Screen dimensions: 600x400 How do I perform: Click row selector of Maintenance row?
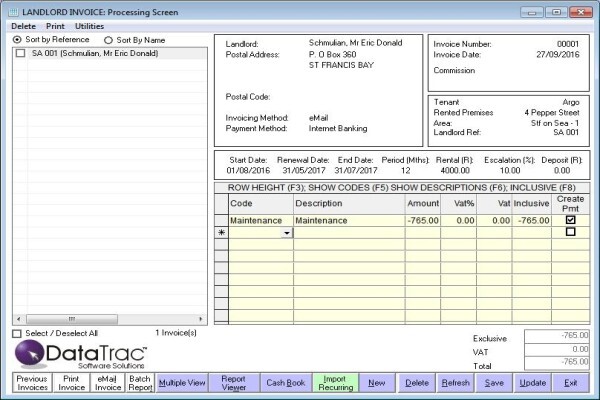point(222,220)
